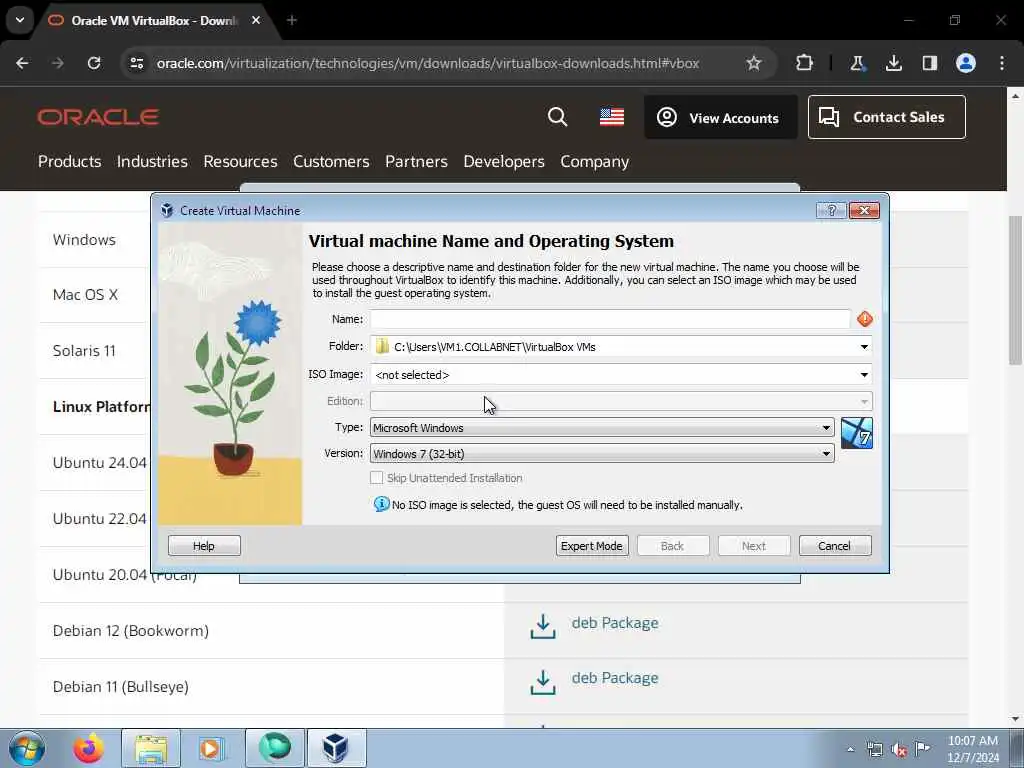Click the Debian 12 deb Package link

[x=615, y=623]
